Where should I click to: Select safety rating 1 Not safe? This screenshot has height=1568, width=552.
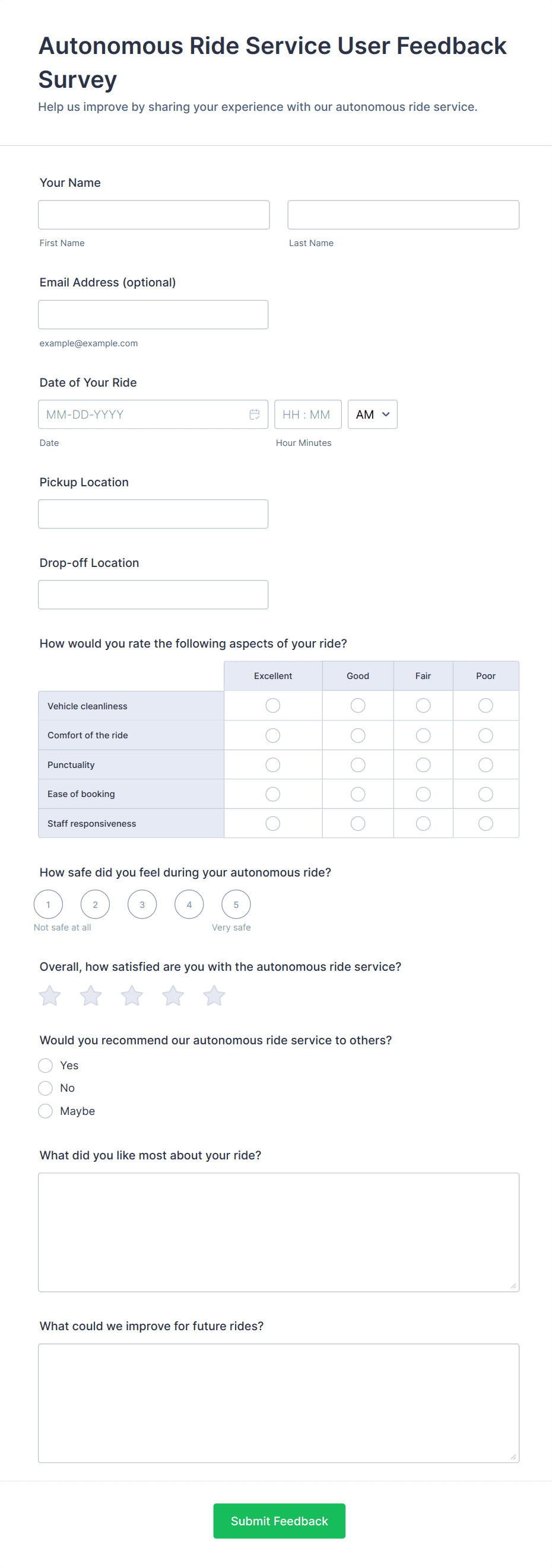tap(48, 904)
